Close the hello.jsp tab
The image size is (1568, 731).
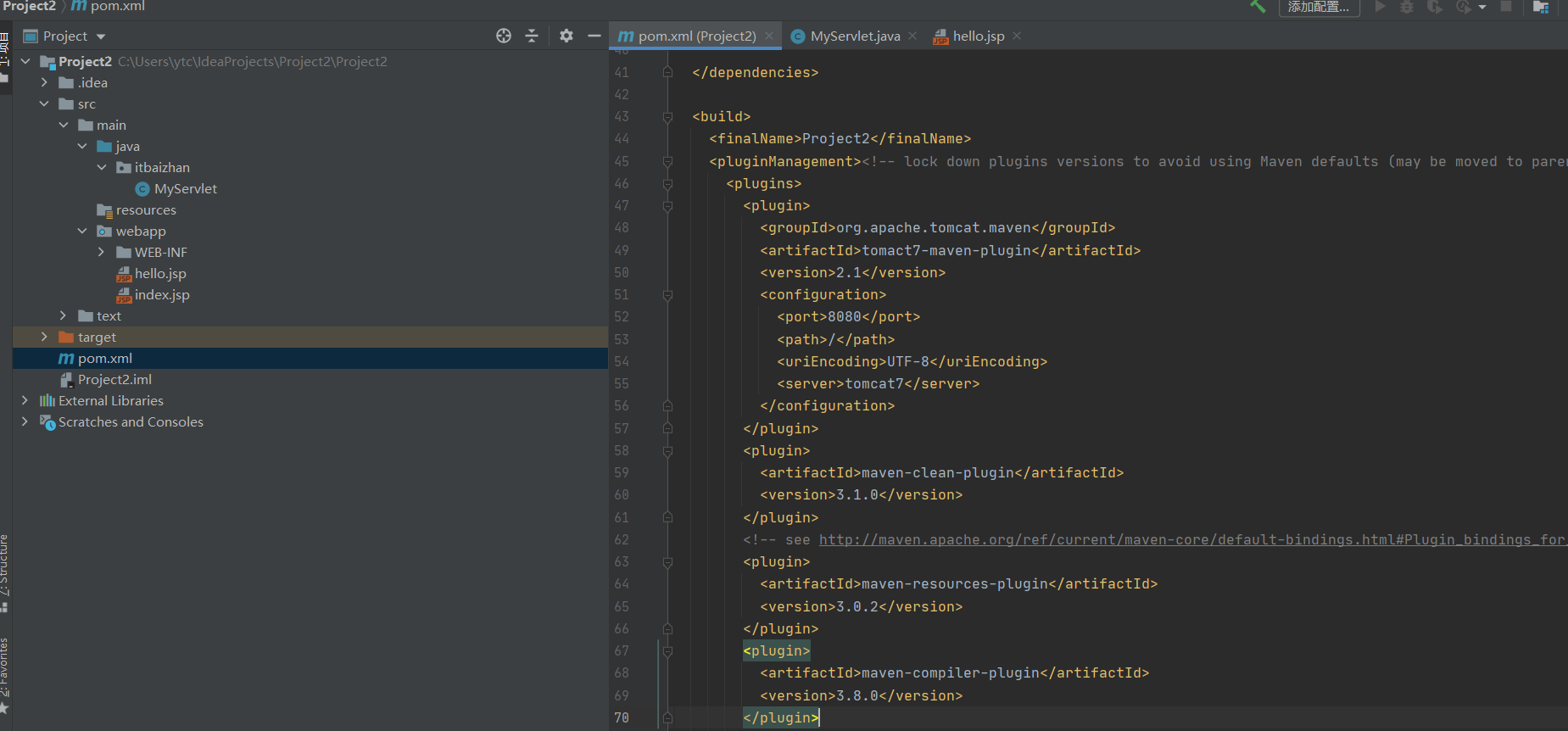coord(1017,36)
